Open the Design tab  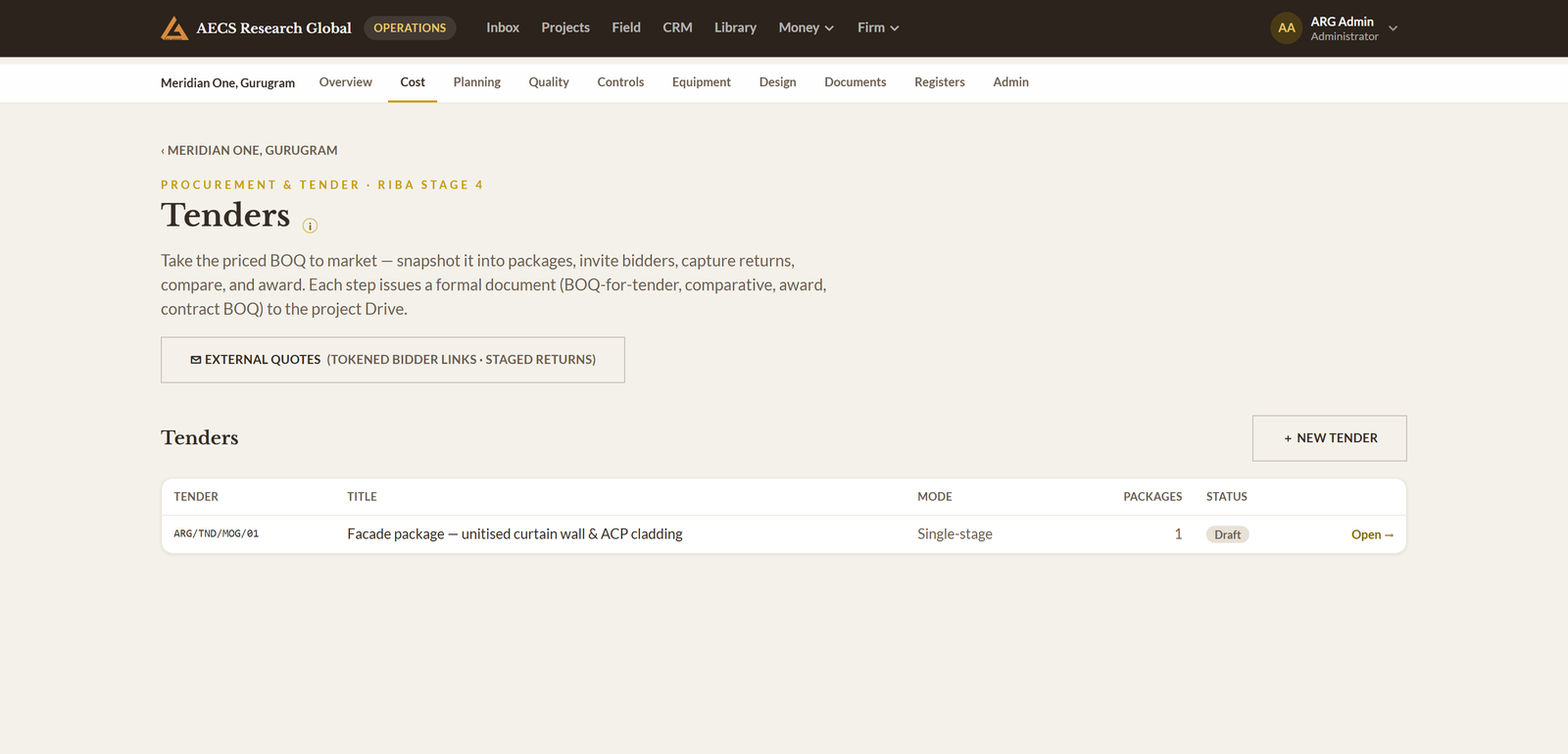[778, 82]
